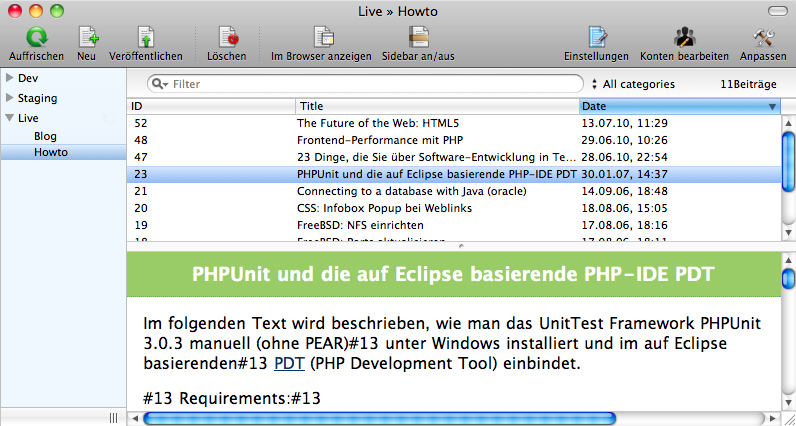Click ID cell 20
The height and width of the screenshot is (426, 796).
click(141, 208)
